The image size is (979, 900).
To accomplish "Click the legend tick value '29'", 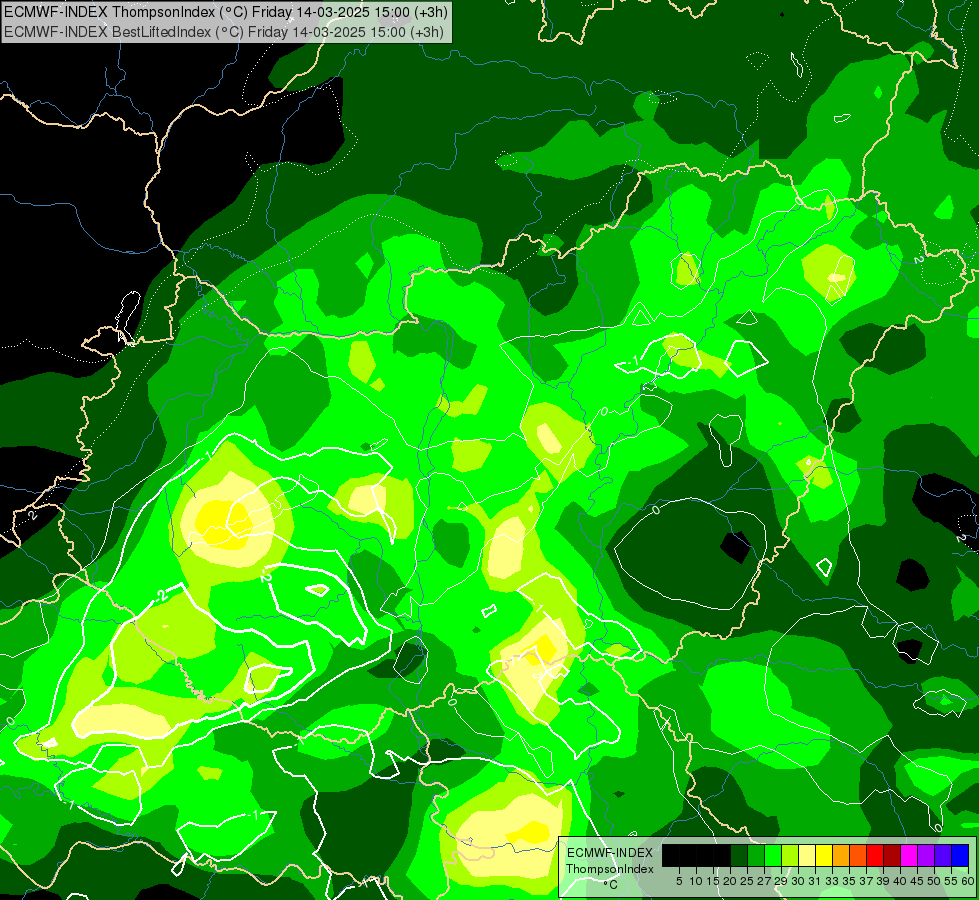I will tap(781, 881).
